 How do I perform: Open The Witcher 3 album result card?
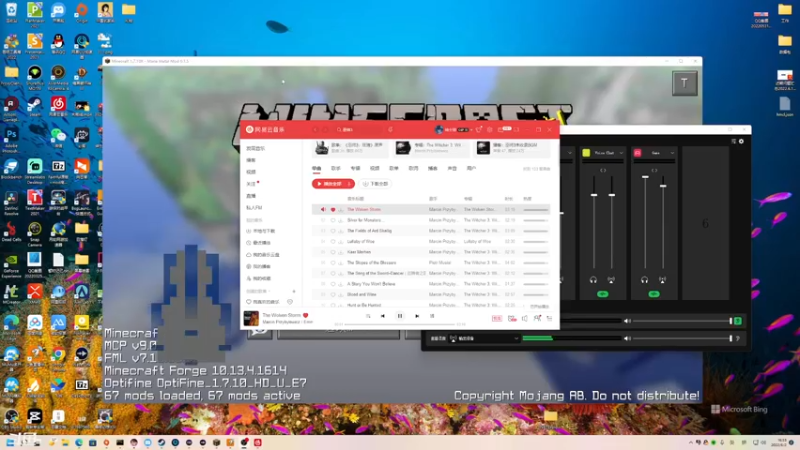coord(431,148)
